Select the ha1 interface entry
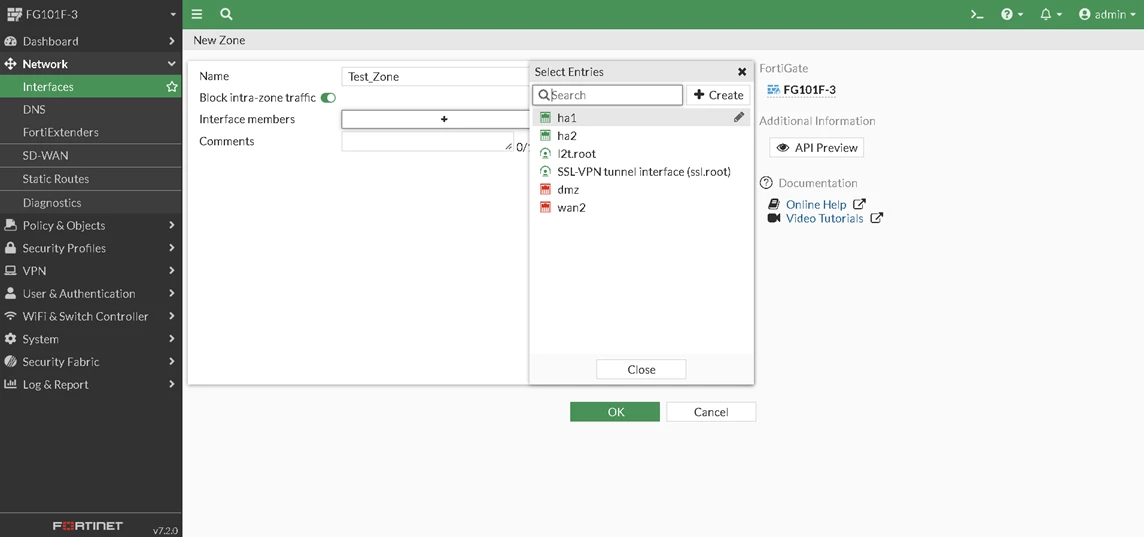 click(641, 117)
